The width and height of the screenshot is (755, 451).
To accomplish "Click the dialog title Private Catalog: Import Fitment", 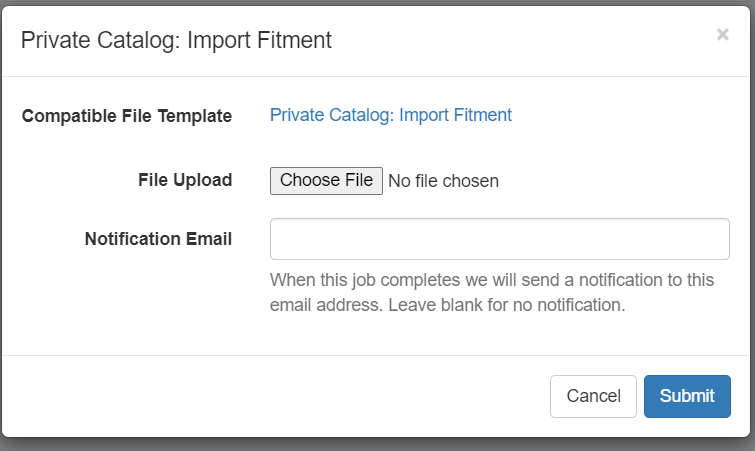I will pos(176,40).
